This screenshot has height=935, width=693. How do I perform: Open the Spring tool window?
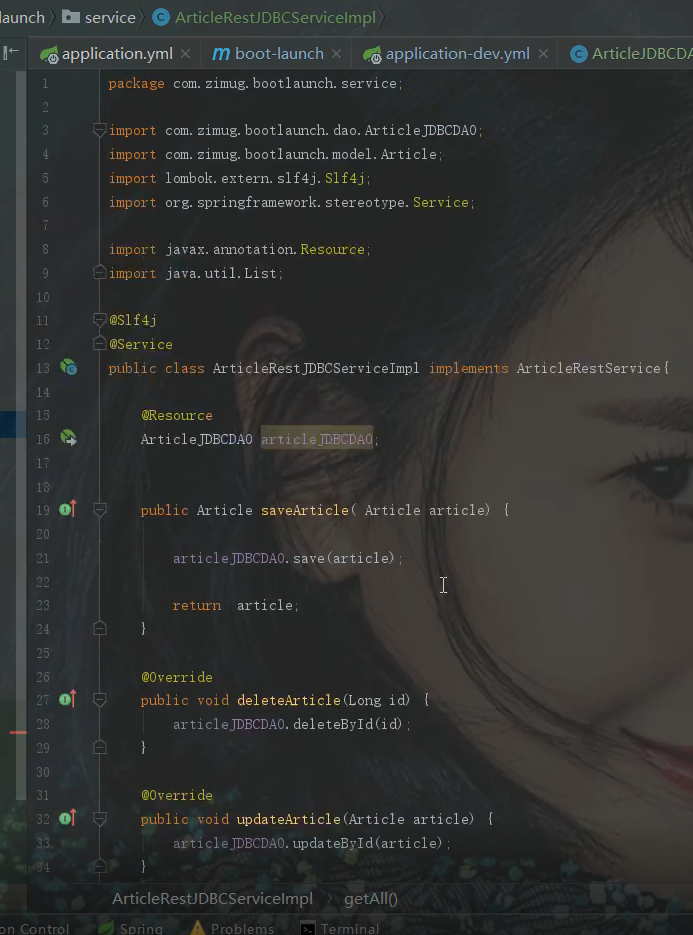point(131,928)
